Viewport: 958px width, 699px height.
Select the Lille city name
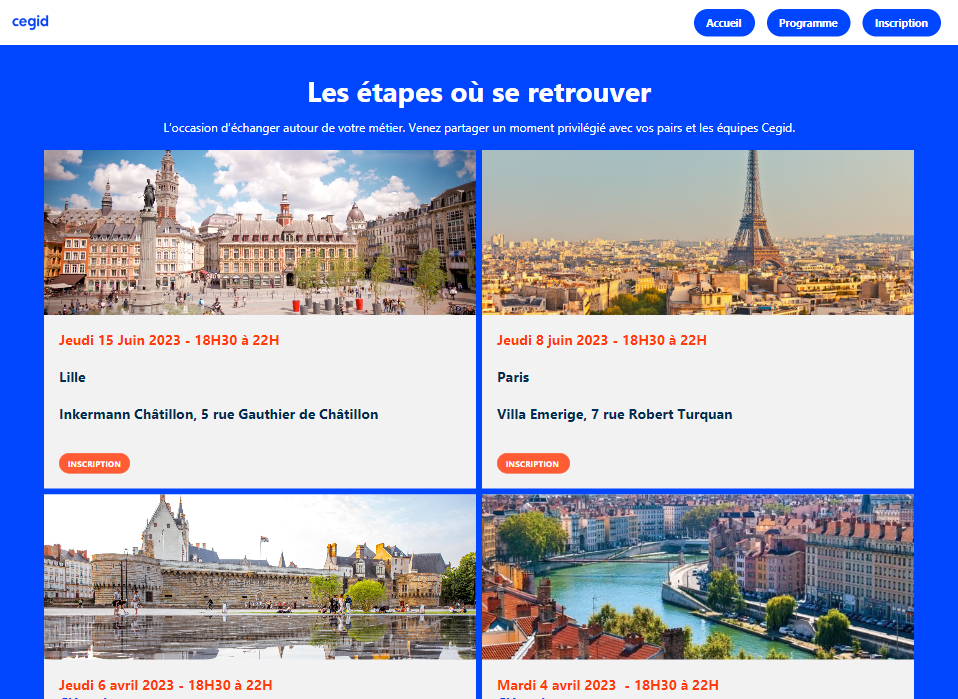[72, 377]
